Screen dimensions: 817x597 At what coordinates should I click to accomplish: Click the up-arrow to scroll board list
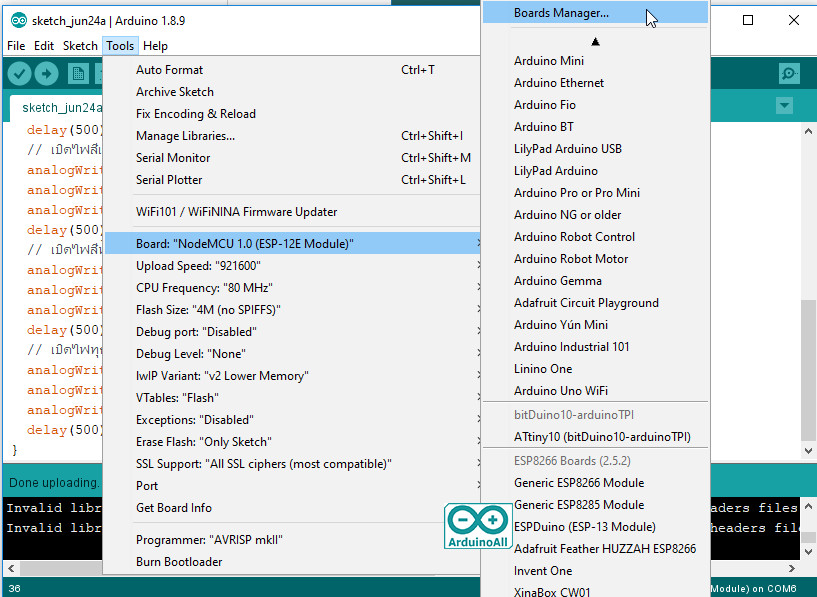(596, 42)
